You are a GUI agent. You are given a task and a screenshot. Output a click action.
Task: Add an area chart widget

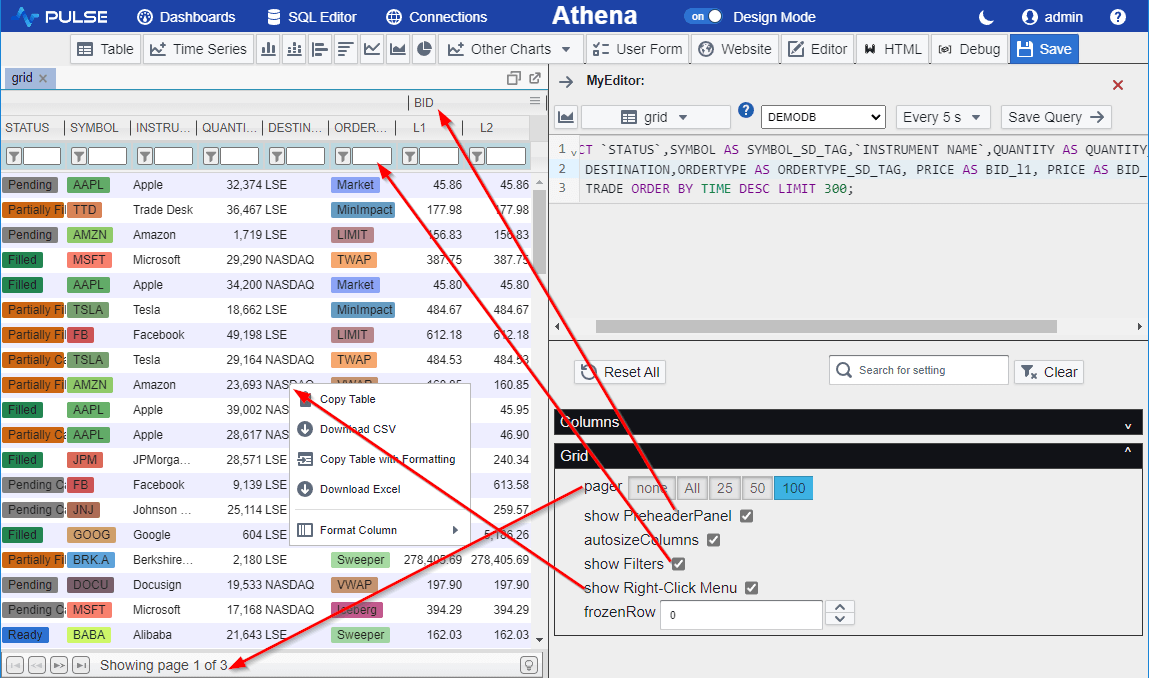point(397,49)
